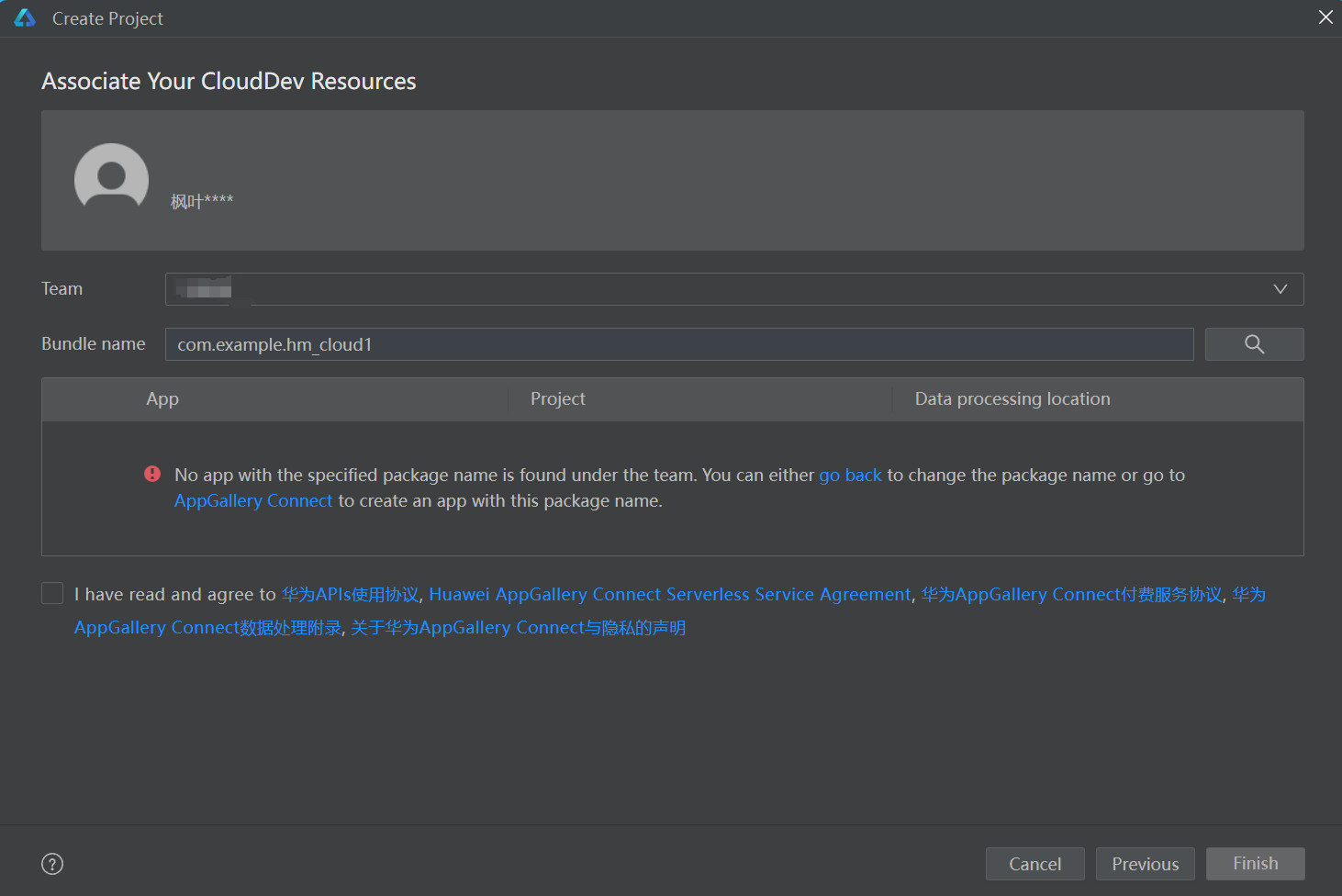Go to the Previous step

[1145, 864]
